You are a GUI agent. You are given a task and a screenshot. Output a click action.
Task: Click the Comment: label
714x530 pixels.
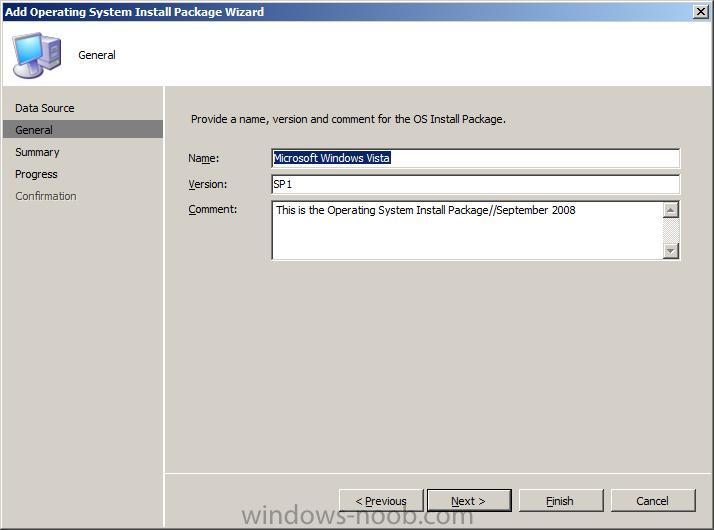point(213,209)
